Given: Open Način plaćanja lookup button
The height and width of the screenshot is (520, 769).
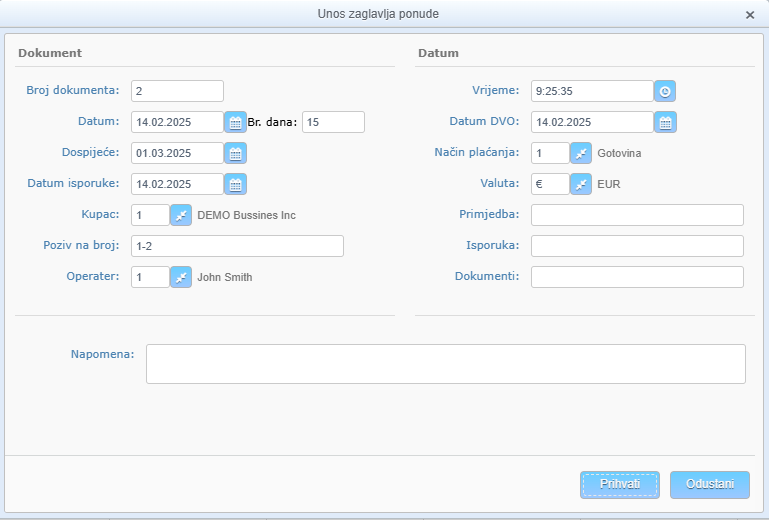Looking at the screenshot, I should click(x=581, y=153).
